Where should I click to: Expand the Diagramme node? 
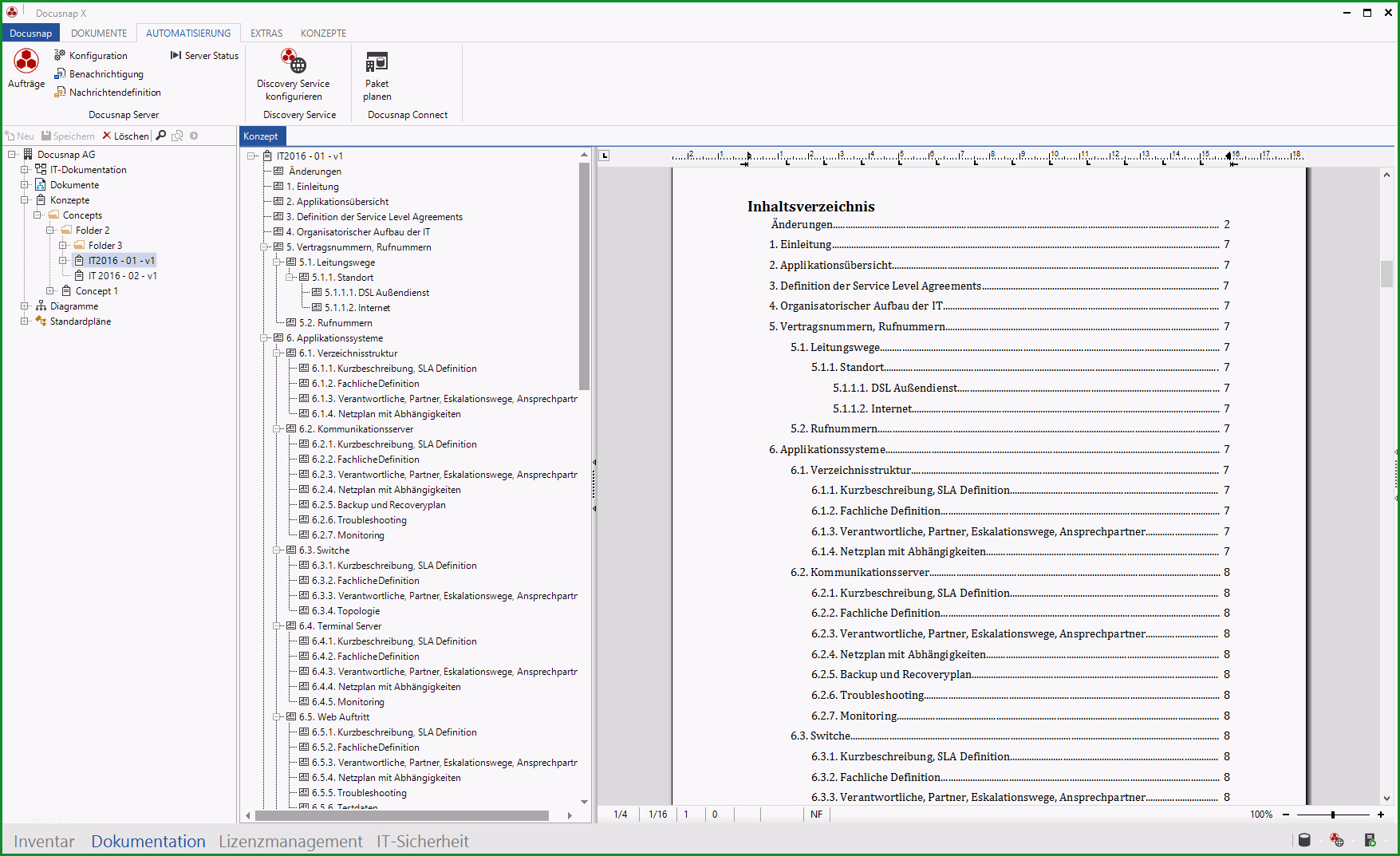25,306
